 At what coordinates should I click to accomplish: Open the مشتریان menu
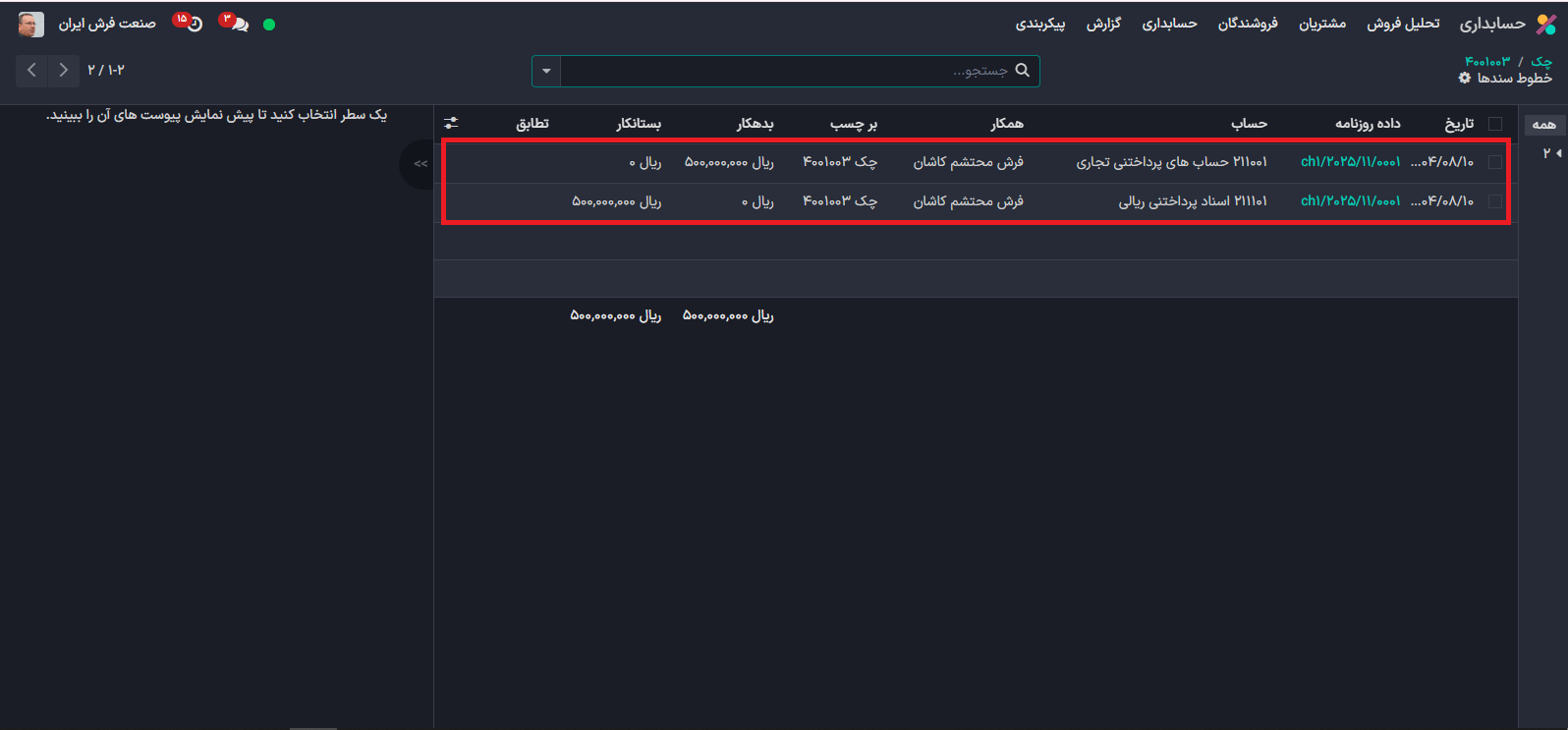pos(1322,24)
